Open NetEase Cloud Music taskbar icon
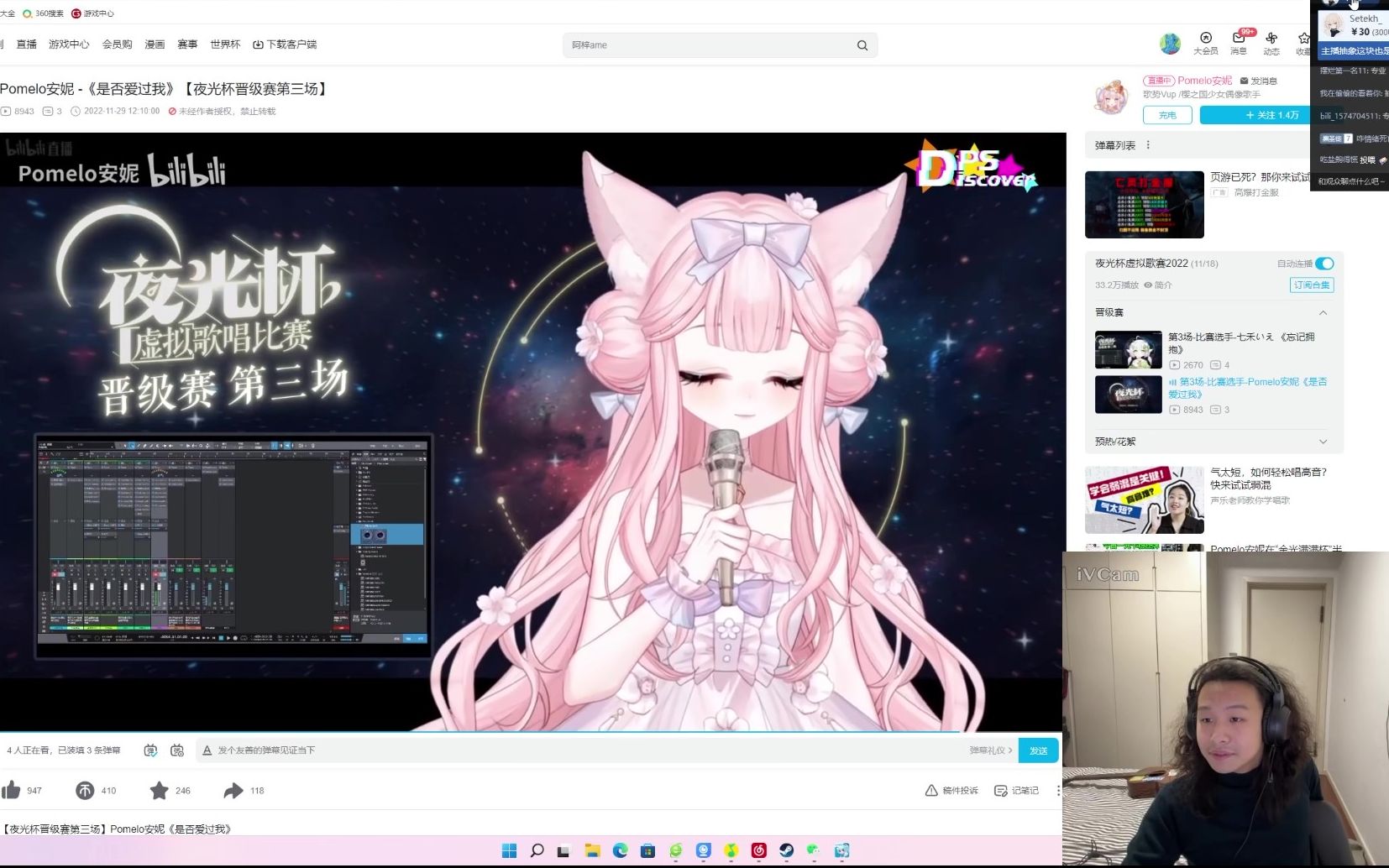Viewport: 1389px width, 868px height. (x=758, y=851)
